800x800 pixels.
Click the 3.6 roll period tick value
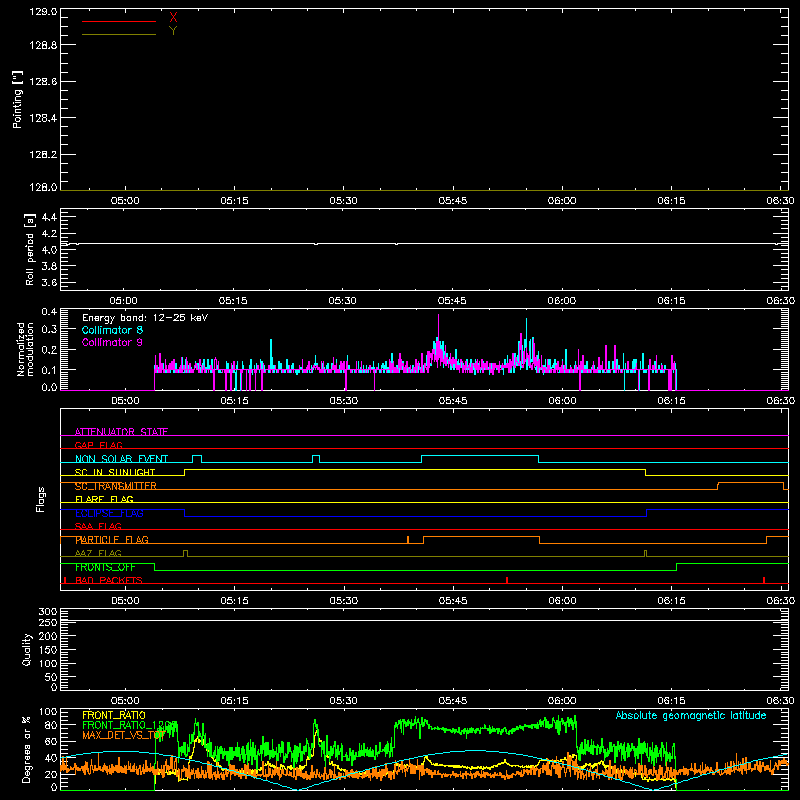coord(49,282)
